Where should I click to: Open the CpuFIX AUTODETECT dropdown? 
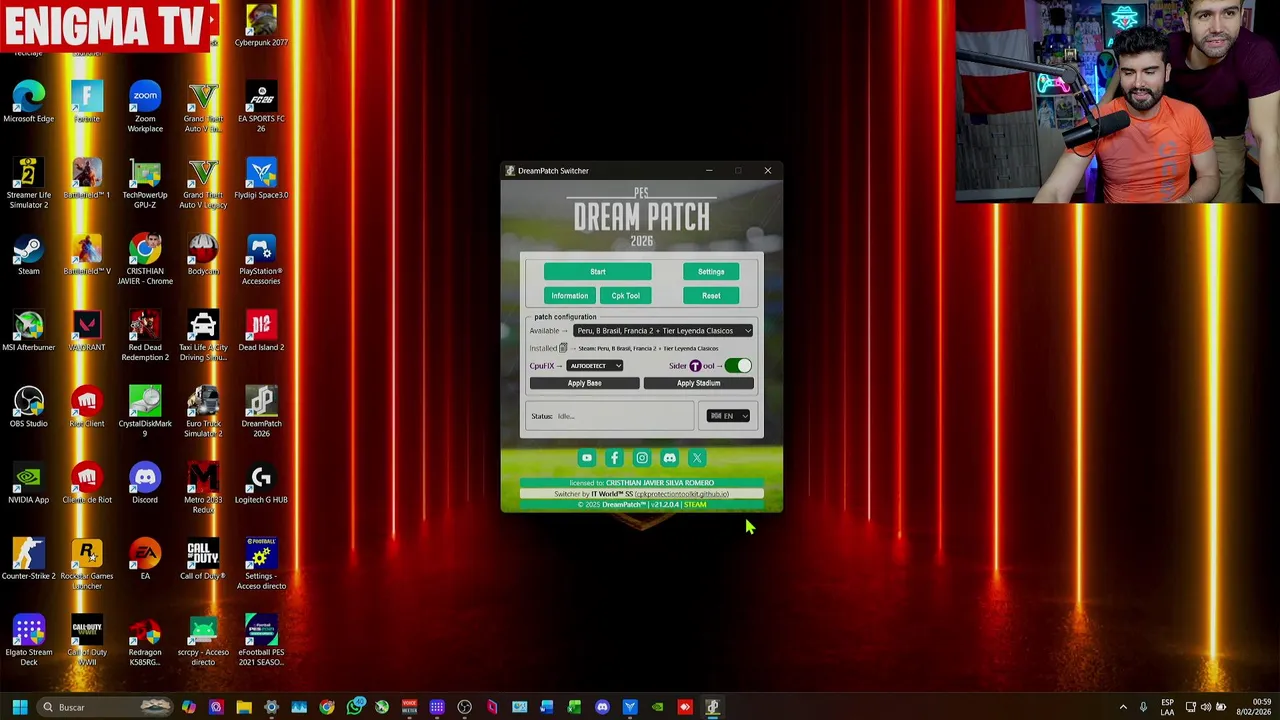point(596,366)
